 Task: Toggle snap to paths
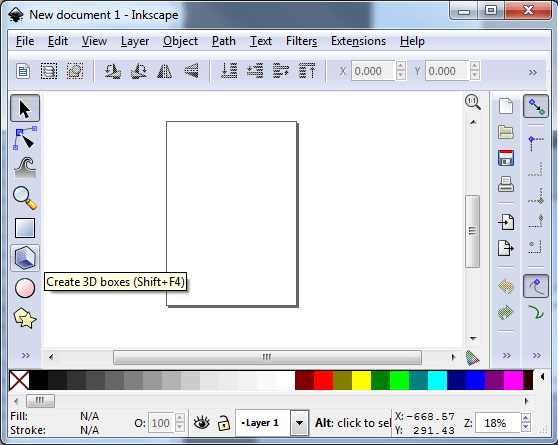(536, 312)
